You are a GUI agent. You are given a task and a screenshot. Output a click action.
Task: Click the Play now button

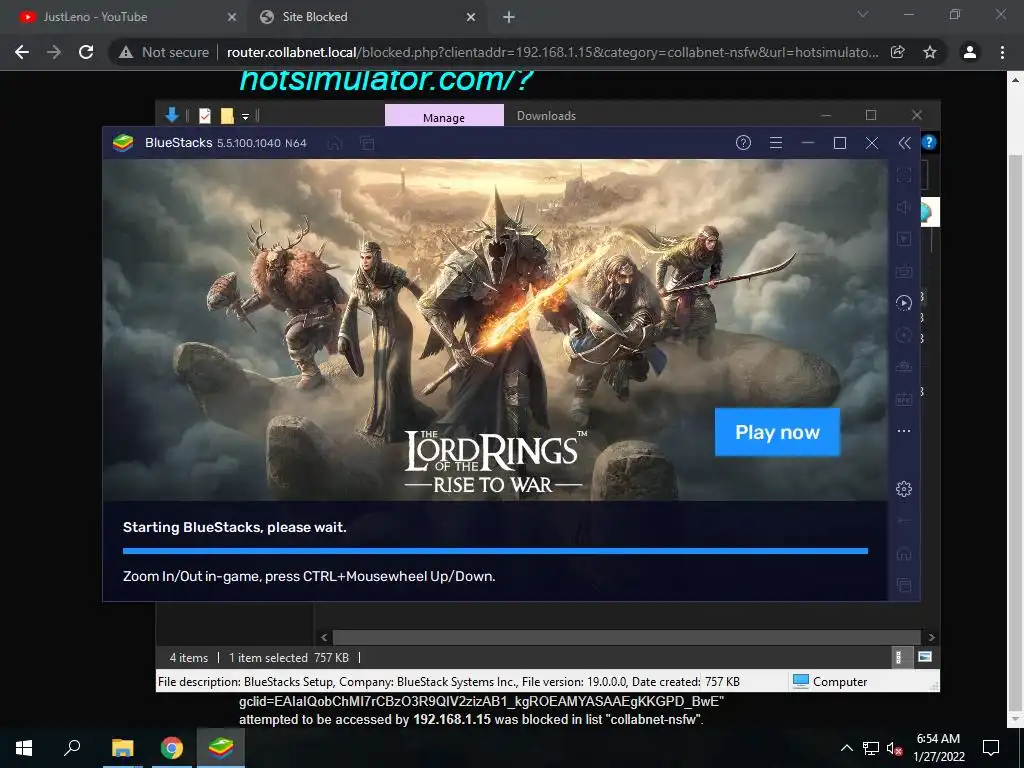point(777,432)
